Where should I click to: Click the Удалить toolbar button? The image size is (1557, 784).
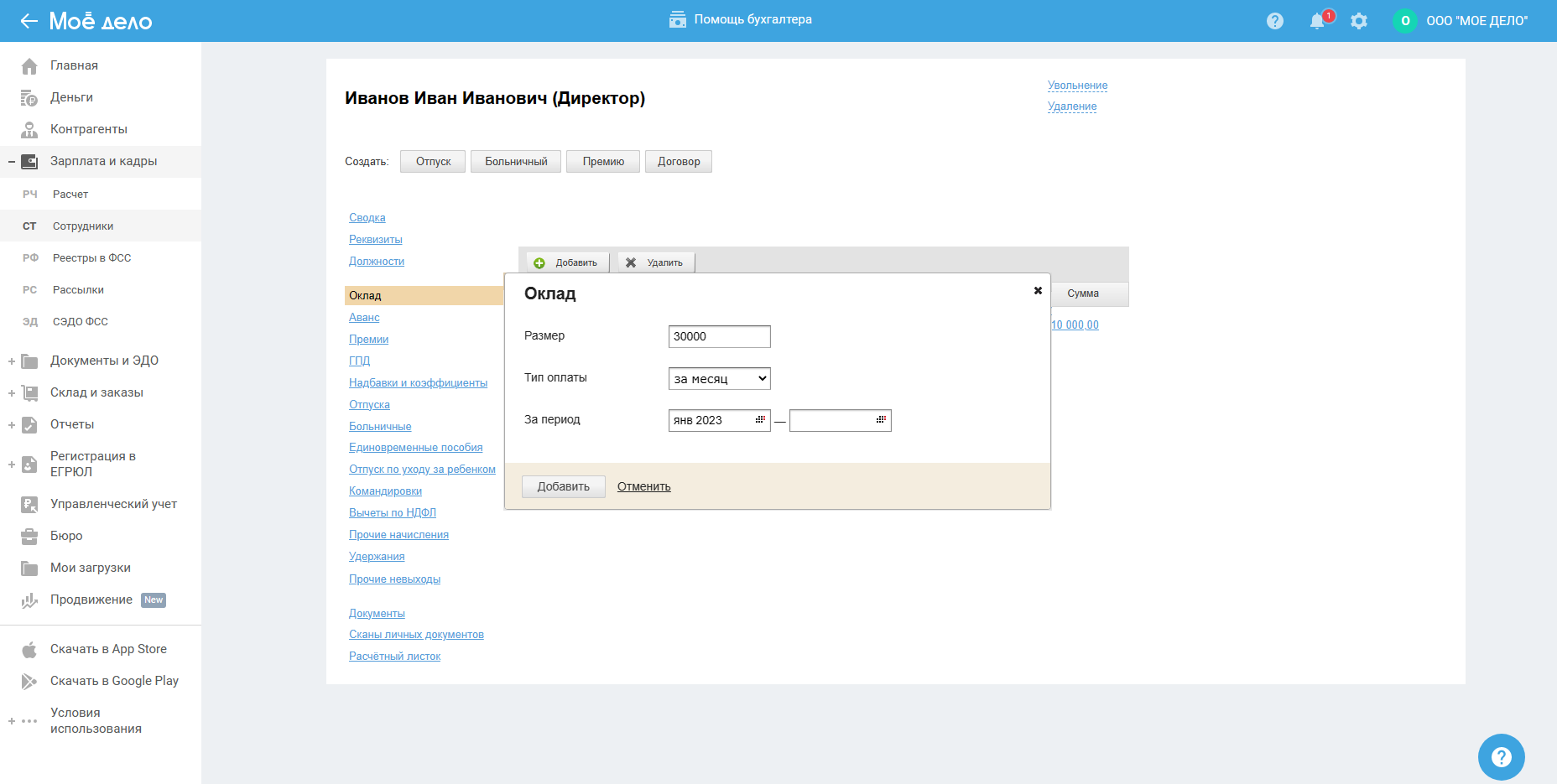click(656, 262)
